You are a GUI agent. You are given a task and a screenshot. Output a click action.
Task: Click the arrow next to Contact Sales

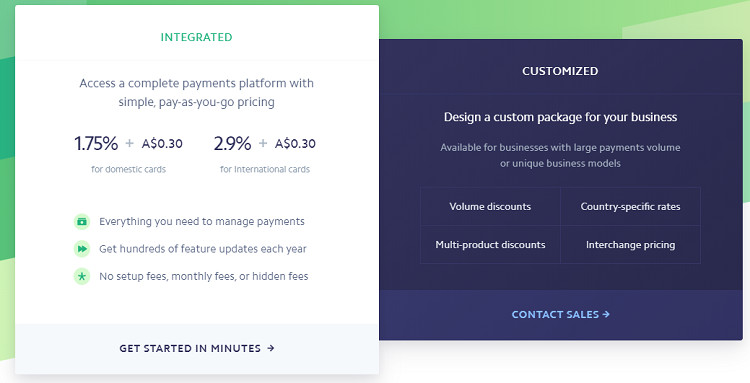[x=606, y=314]
